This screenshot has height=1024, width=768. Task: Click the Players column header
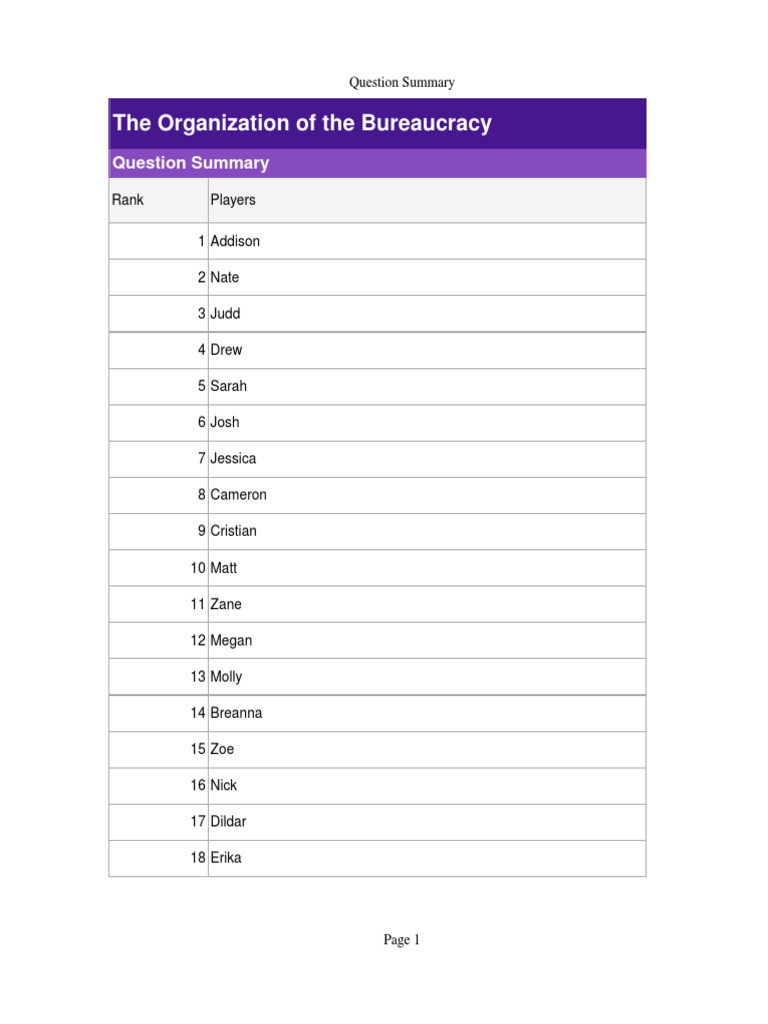point(233,200)
